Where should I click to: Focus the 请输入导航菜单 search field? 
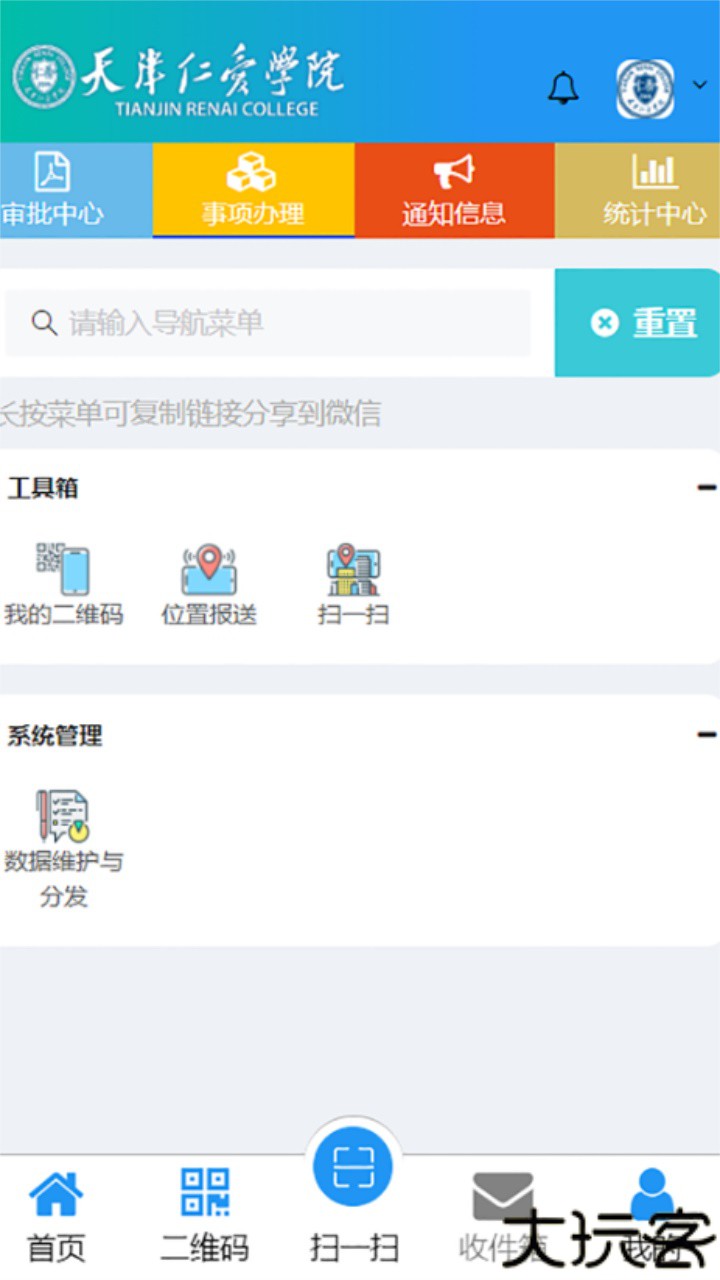pos(268,323)
